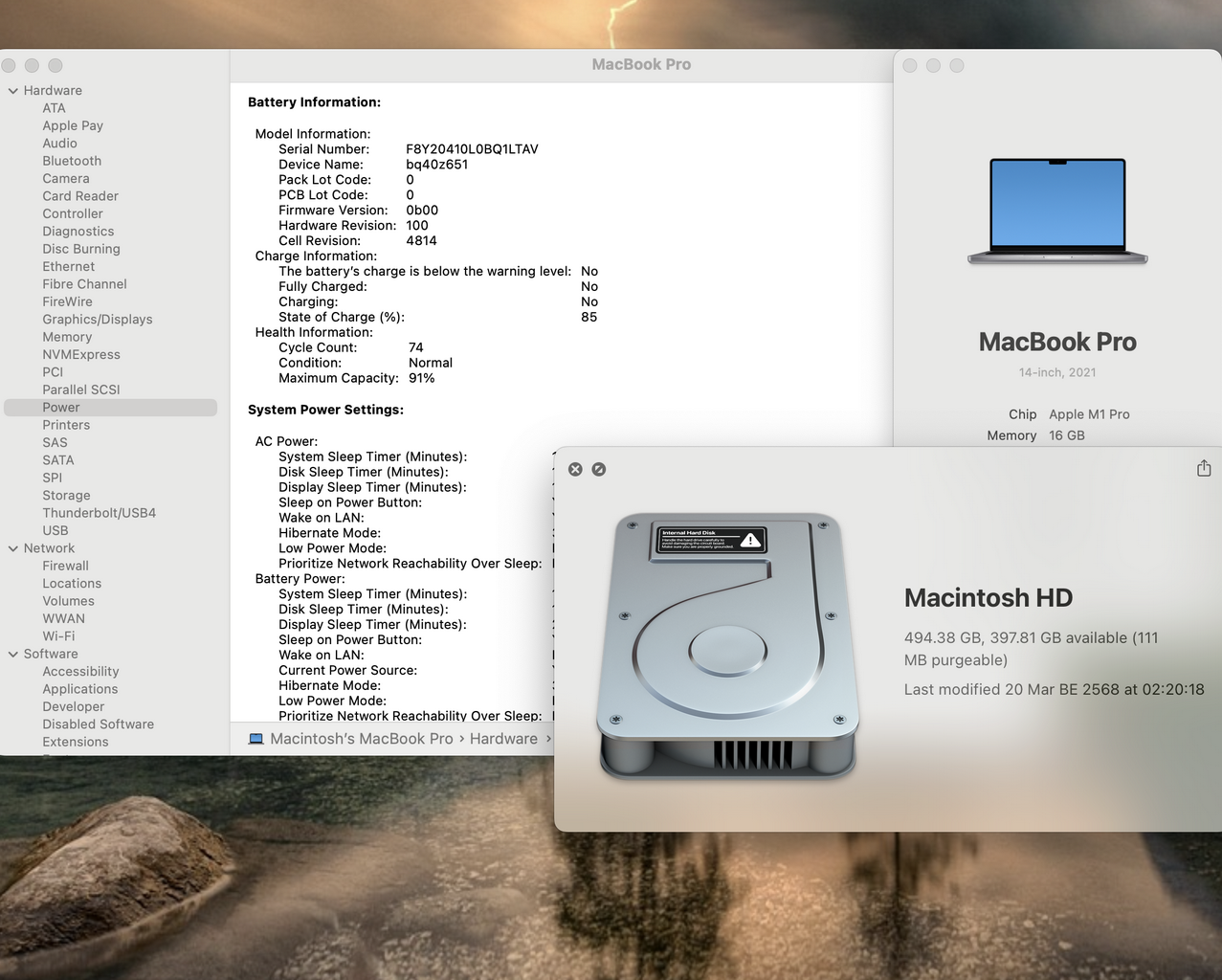Open Developer under Software

point(74,707)
